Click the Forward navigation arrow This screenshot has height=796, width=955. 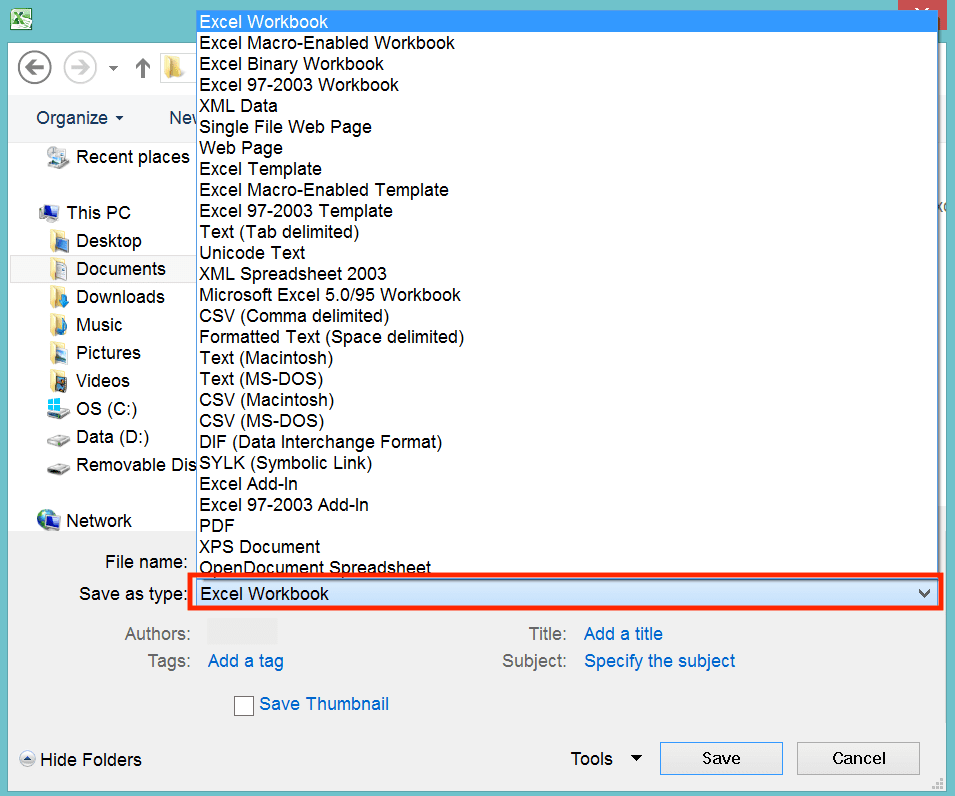pyautogui.click(x=80, y=67)
